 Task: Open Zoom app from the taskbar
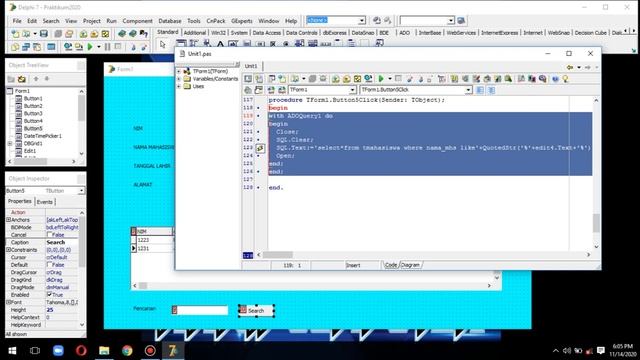point(58,350)
